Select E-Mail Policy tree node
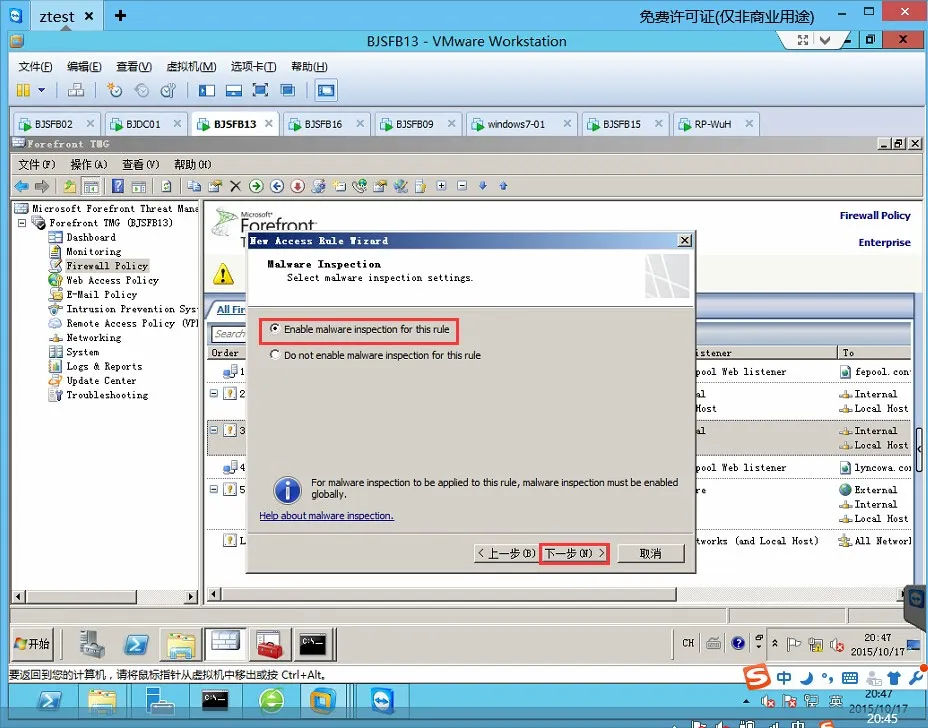The width and height of the screenshot is (928, 728). (101, 295)
